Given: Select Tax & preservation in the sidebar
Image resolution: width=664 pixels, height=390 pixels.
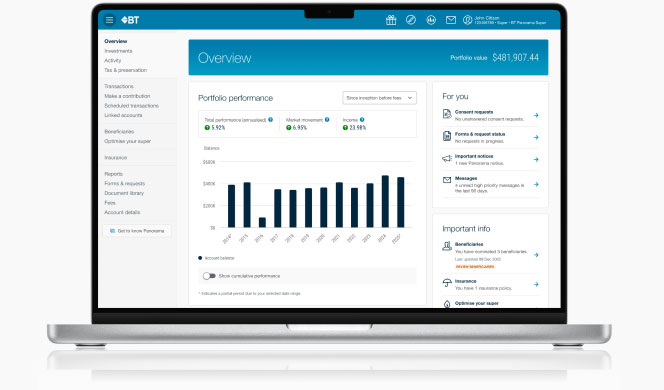Looking at the screenshot, I should [125, 70].
